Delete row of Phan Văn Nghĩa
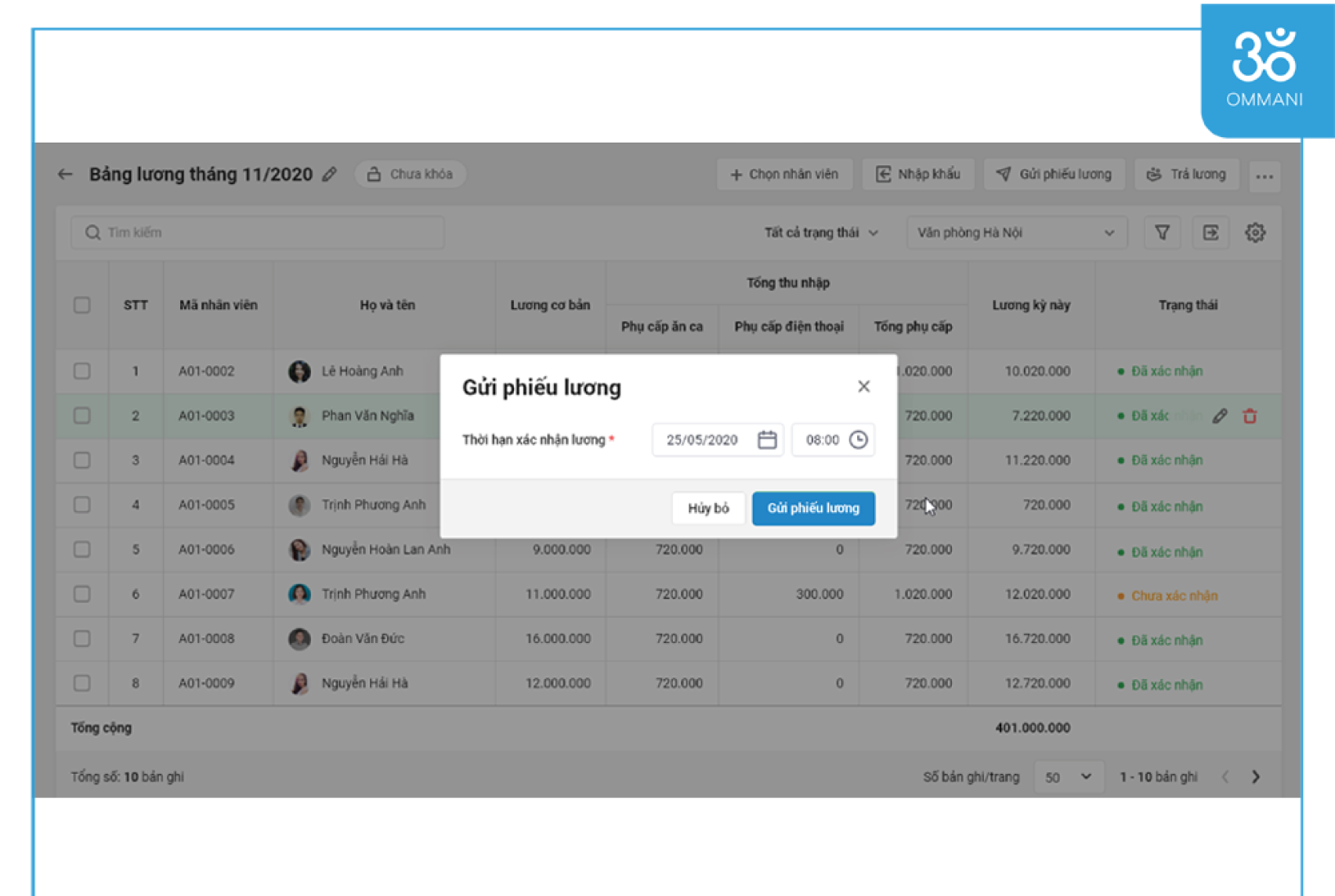This screenshot has width=1335, height=896. pos(1250,416)
